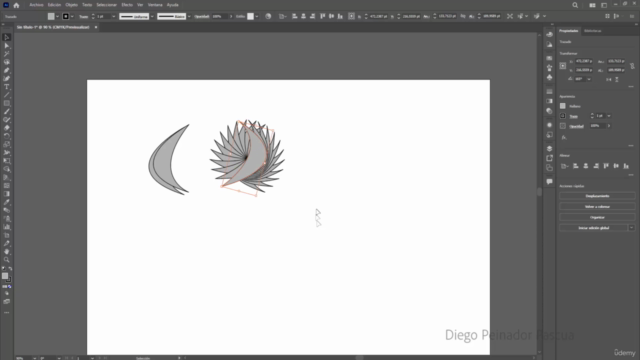Switch to the Bibliotecas panel tab

(x=592, y=31)
